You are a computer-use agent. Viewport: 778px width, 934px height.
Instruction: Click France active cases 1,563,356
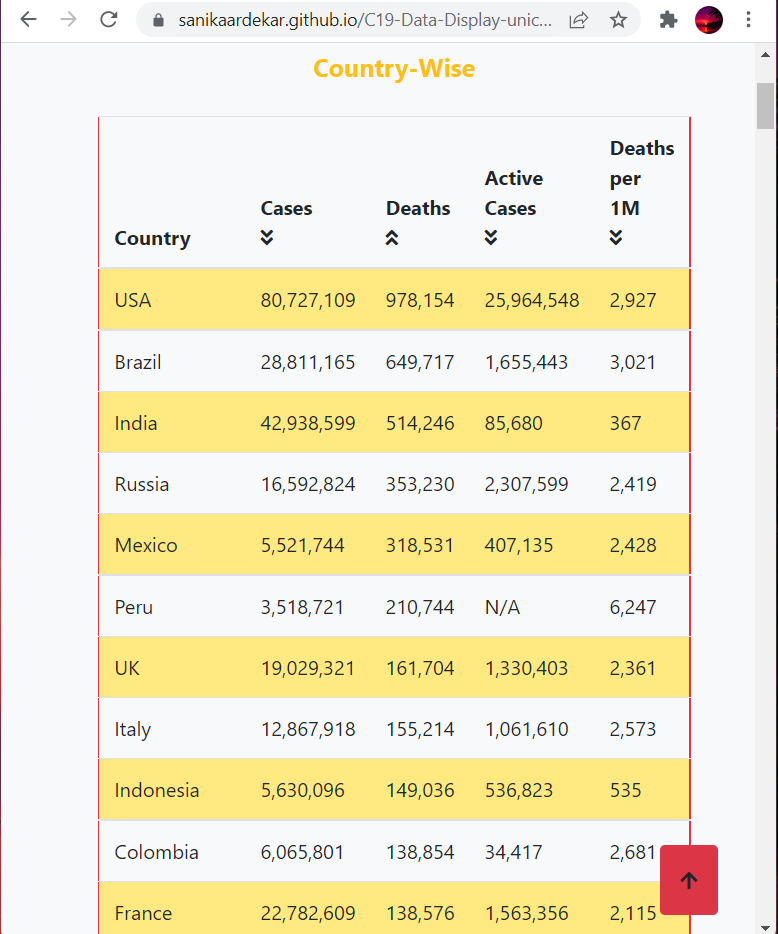click(527, 913)
